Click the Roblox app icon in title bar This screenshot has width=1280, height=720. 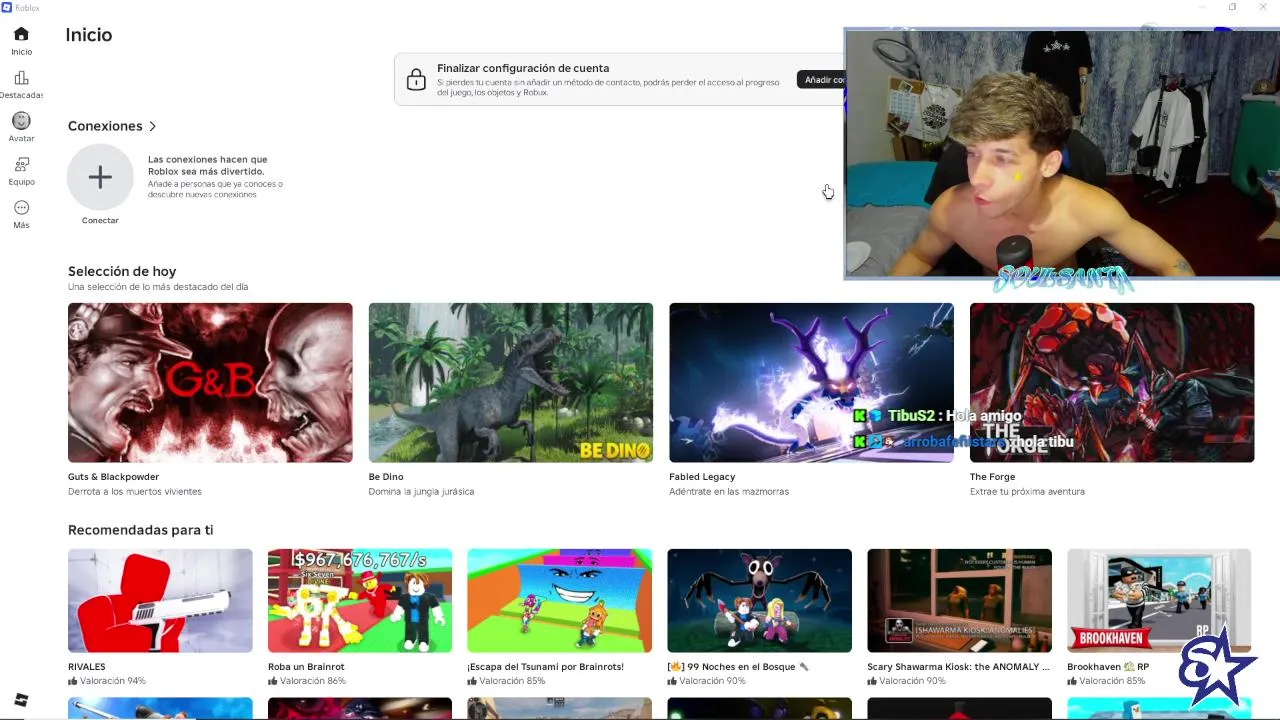(x=7, y=7)
